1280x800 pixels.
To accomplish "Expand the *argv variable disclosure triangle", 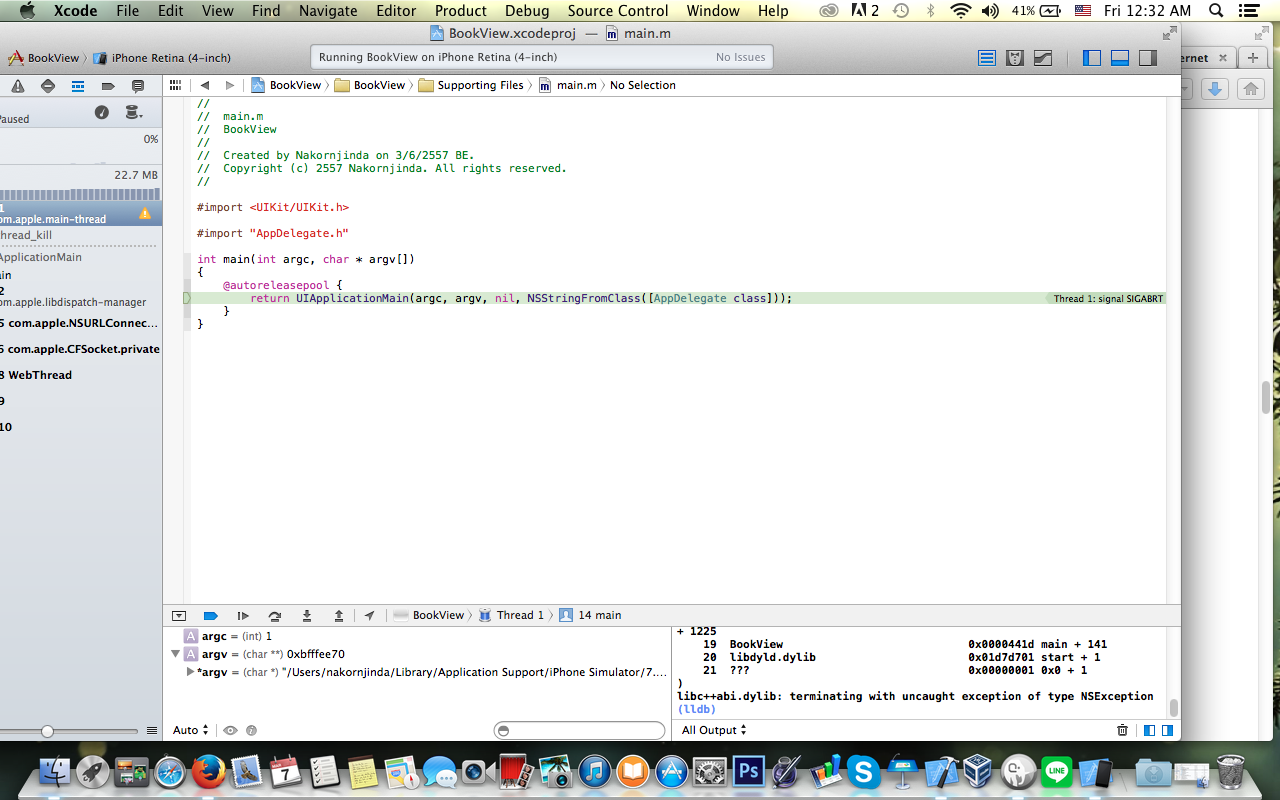I will pyautogui.click(x=190, y=672).
